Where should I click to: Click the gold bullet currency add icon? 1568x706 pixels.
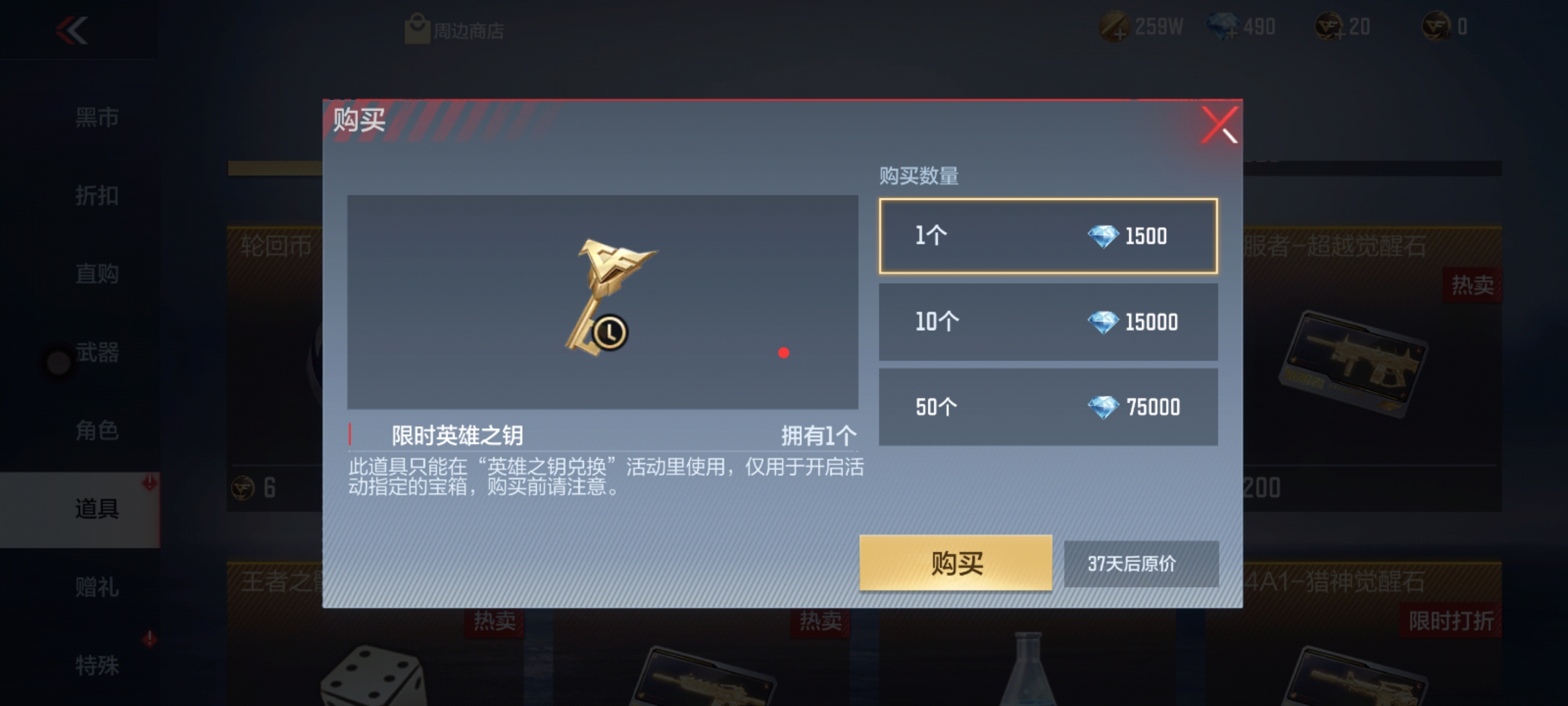(1115, 27)
